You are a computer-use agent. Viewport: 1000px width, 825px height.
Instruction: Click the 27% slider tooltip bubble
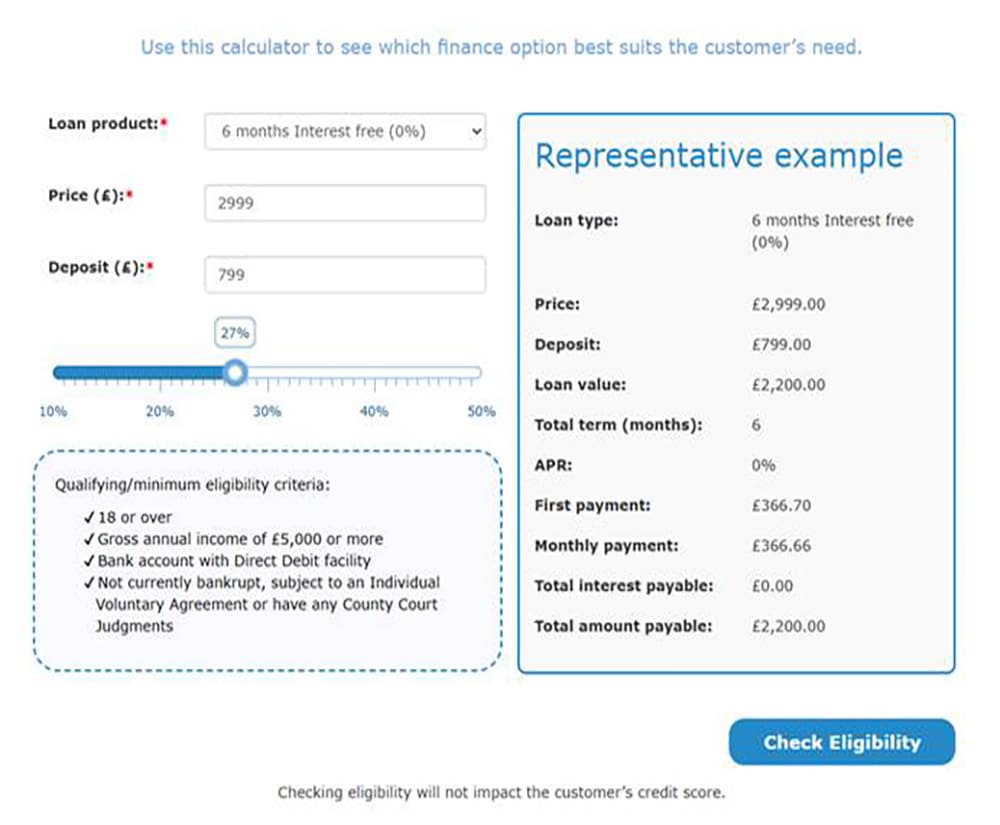pyautogui.click(x=235, y=333)
